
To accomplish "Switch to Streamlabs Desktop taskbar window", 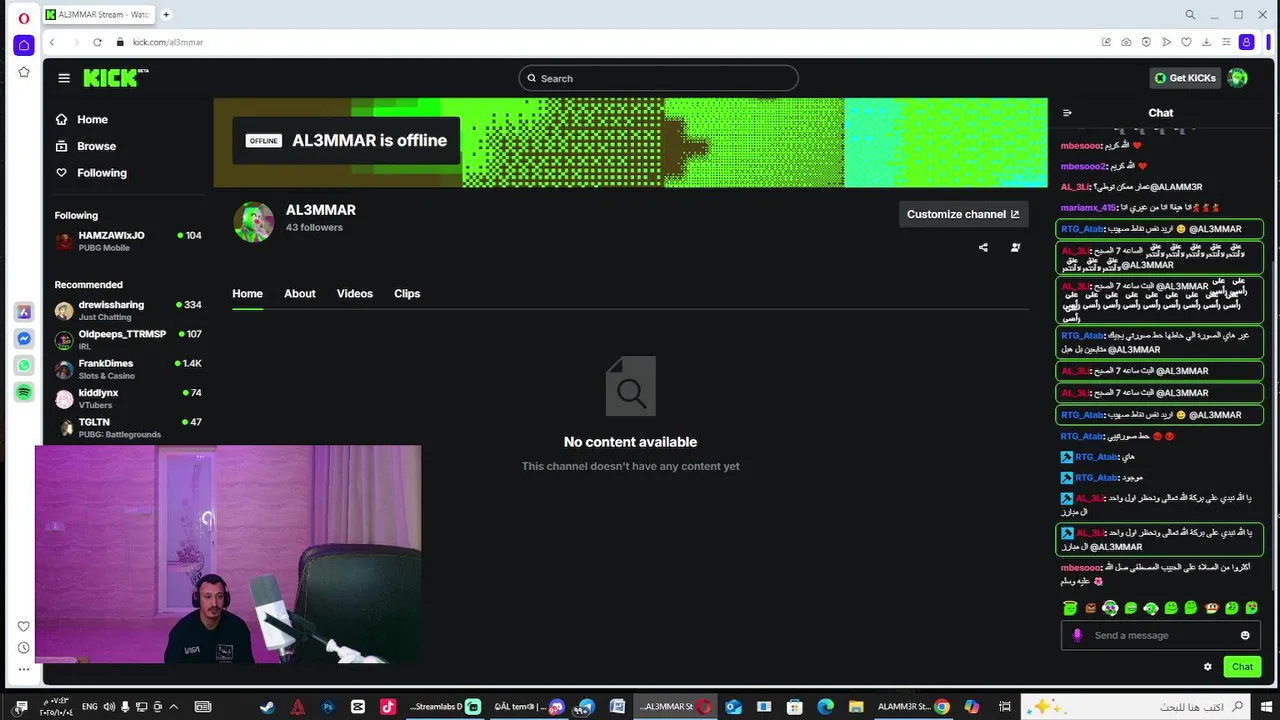I will [445, 707].
